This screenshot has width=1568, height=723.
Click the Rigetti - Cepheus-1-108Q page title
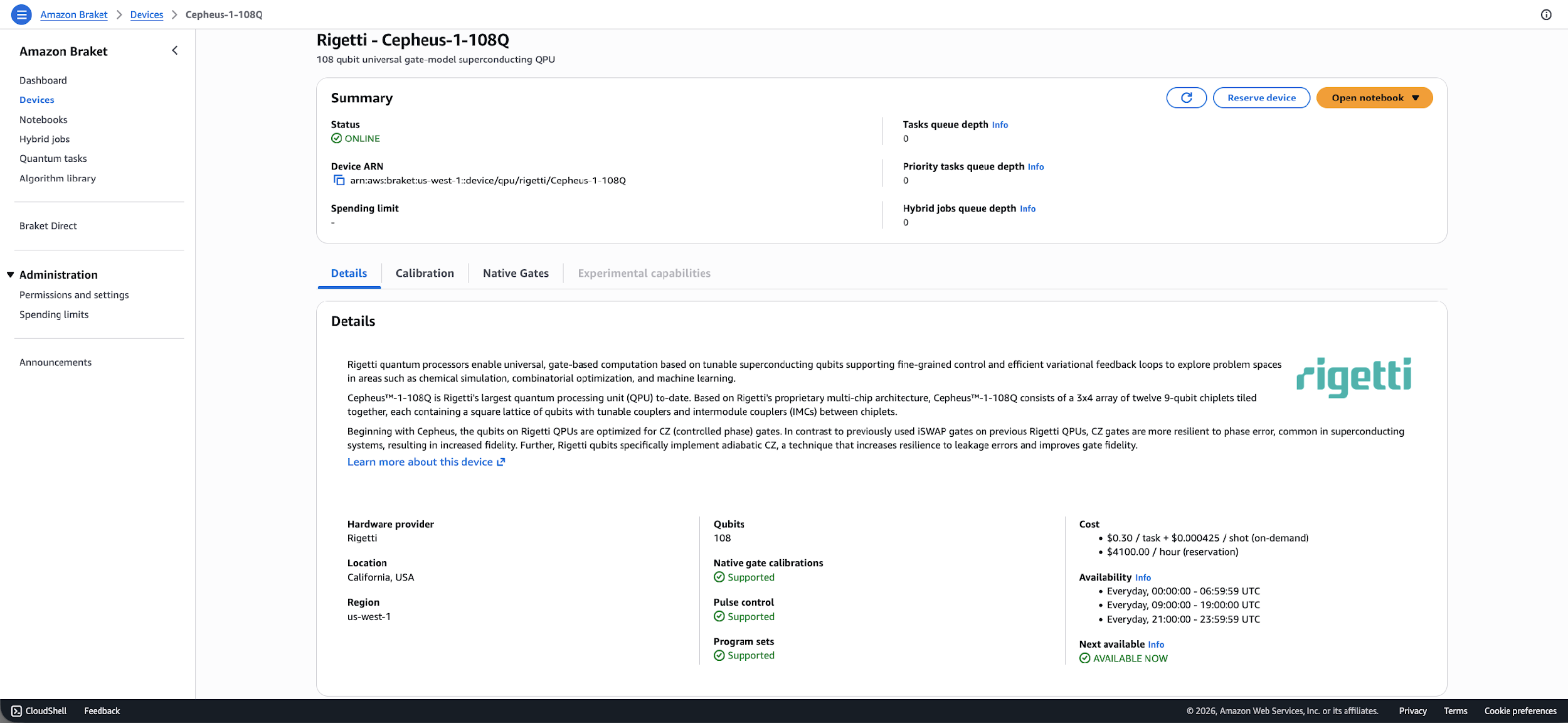413,40
